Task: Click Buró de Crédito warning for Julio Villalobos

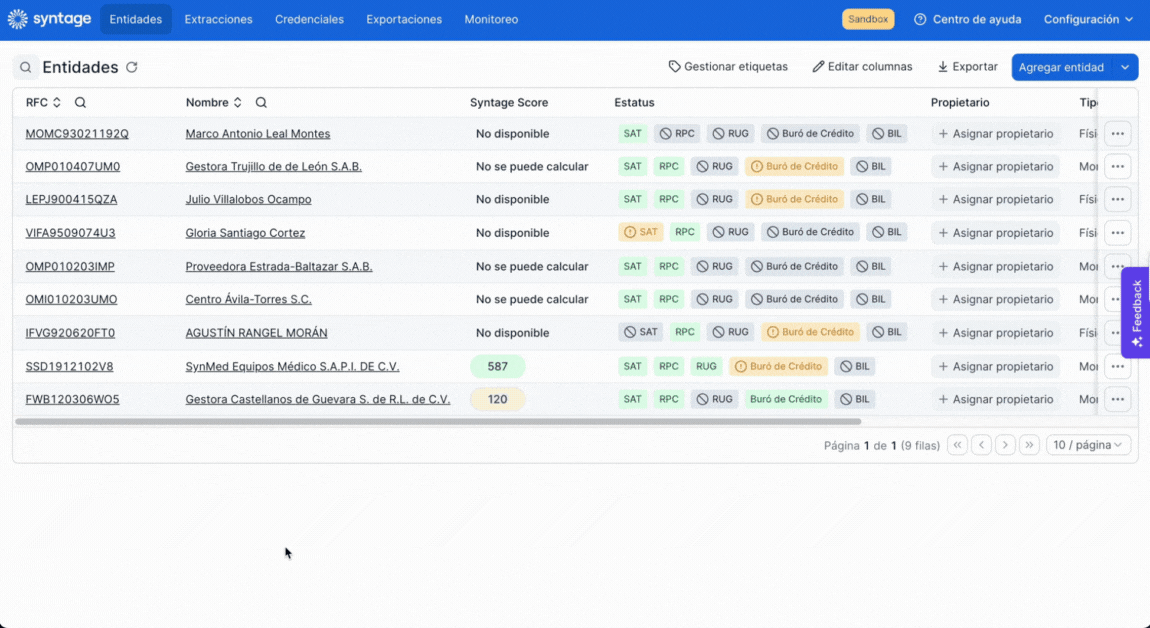Action: tap(794, 199)
